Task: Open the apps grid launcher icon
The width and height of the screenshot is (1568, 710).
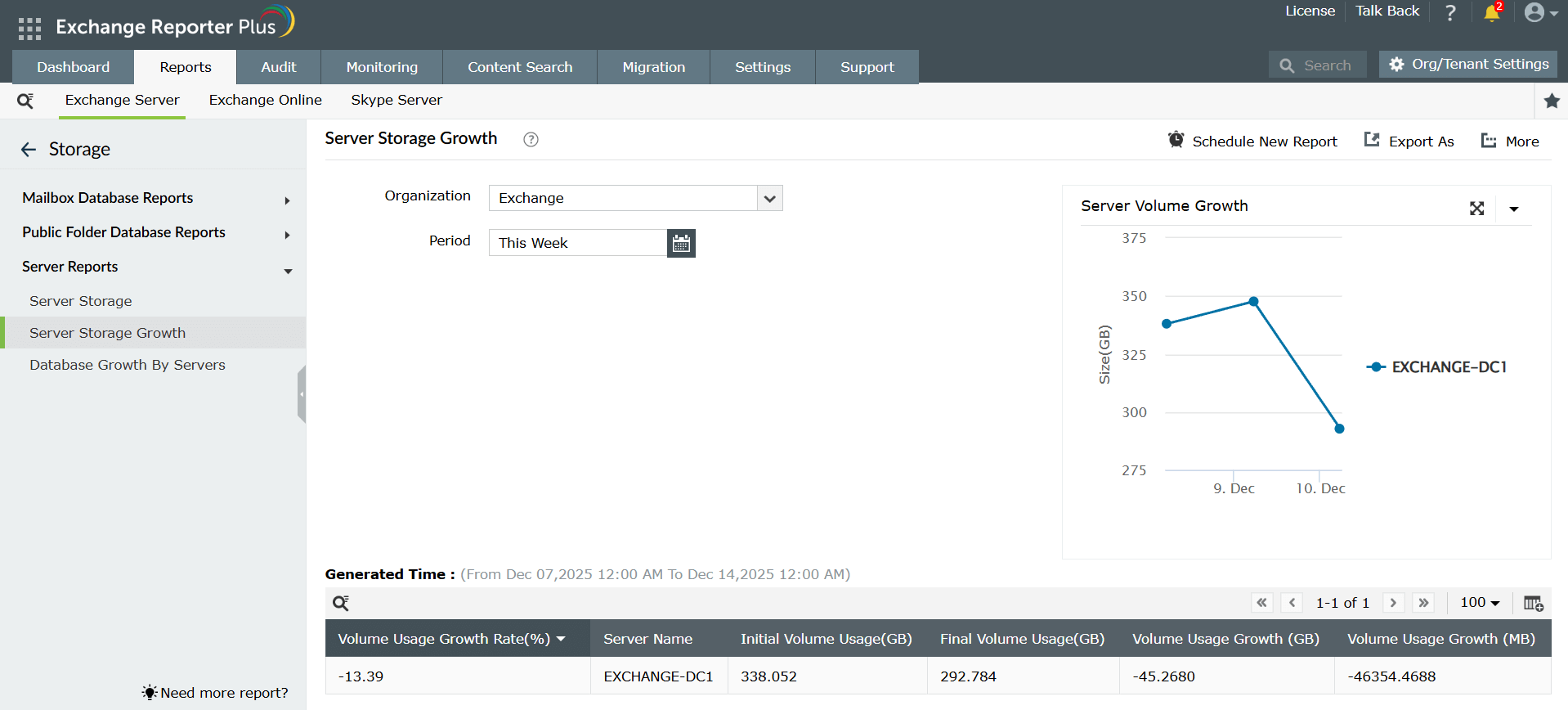Action: click(29, 29)
